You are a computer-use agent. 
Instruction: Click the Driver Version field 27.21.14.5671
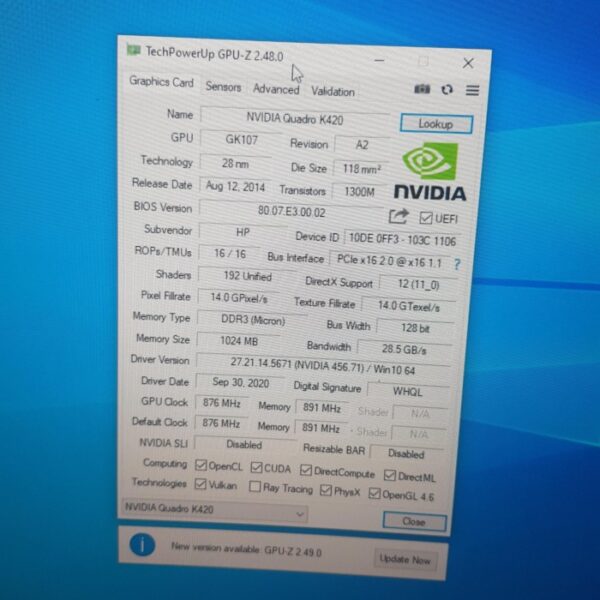(323, 366)
